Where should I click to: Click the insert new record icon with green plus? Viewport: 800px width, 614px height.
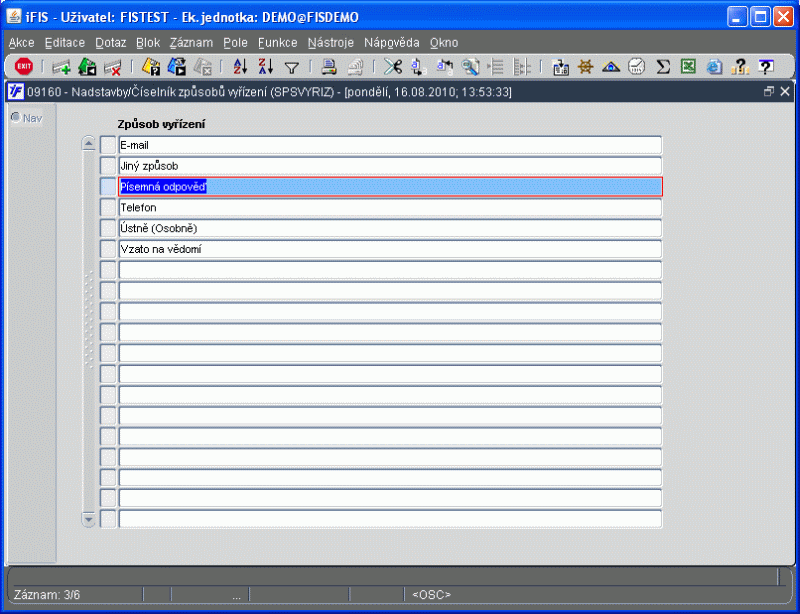pyautogui.click(x=62, y=67)
